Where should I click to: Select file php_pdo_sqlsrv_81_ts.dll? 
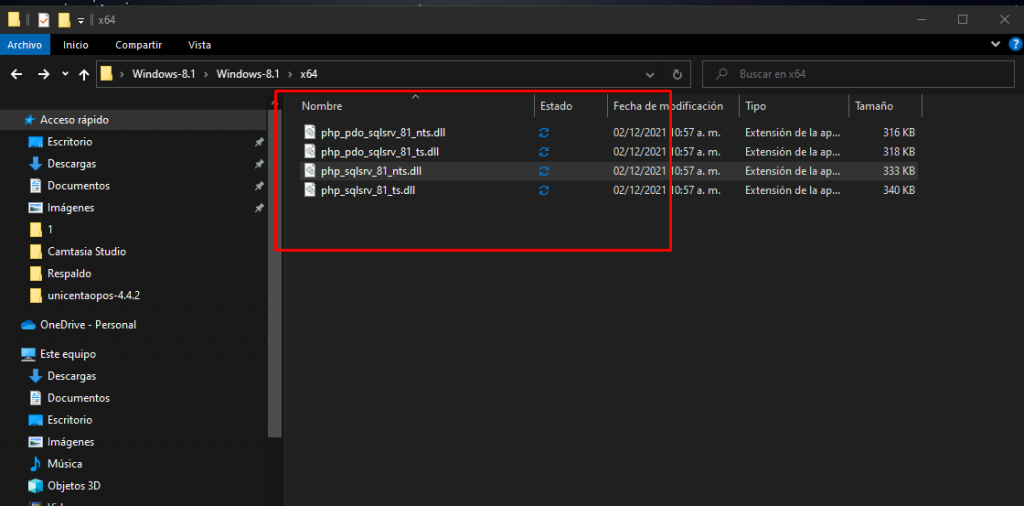tap(379, 152)
